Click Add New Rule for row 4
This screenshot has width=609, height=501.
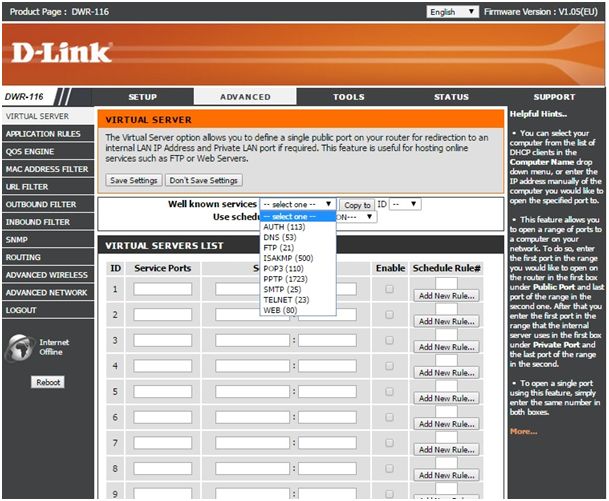coord(446,373)
